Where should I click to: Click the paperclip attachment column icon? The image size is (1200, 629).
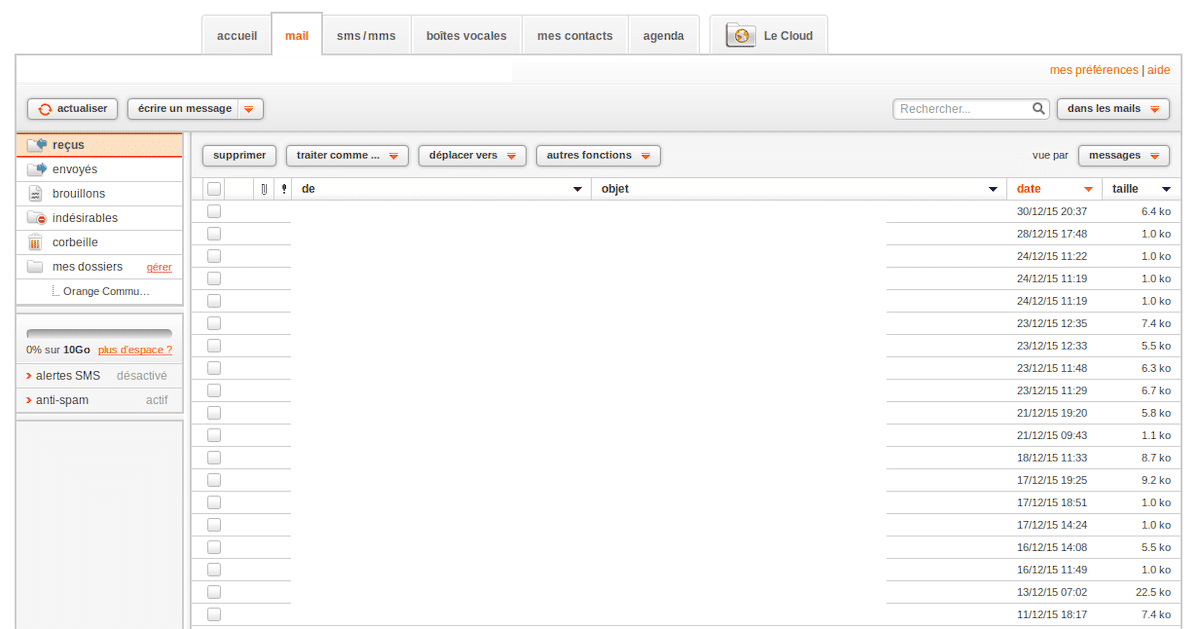264,189
